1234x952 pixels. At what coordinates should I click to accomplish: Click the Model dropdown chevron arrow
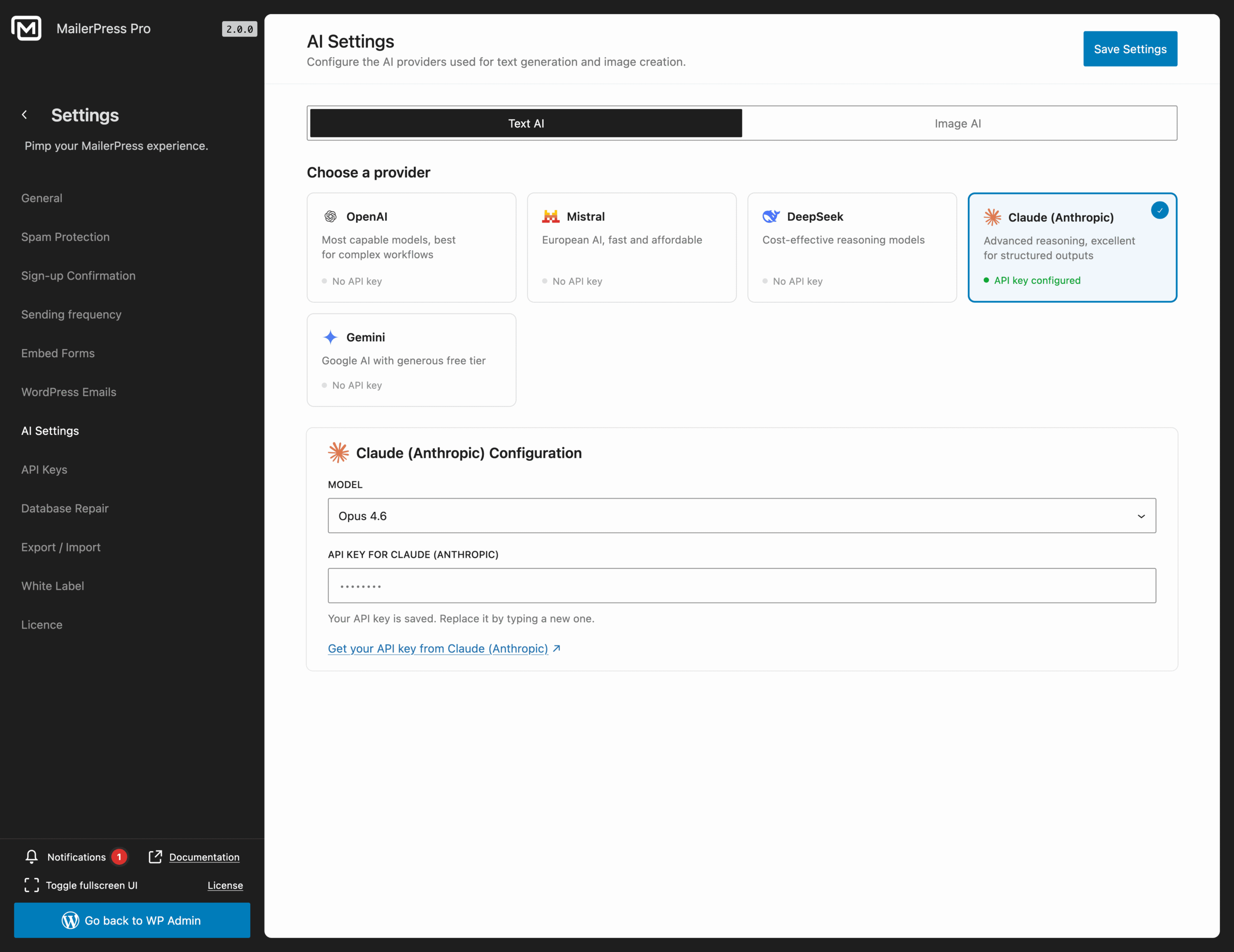click(x=1141, y=516)
